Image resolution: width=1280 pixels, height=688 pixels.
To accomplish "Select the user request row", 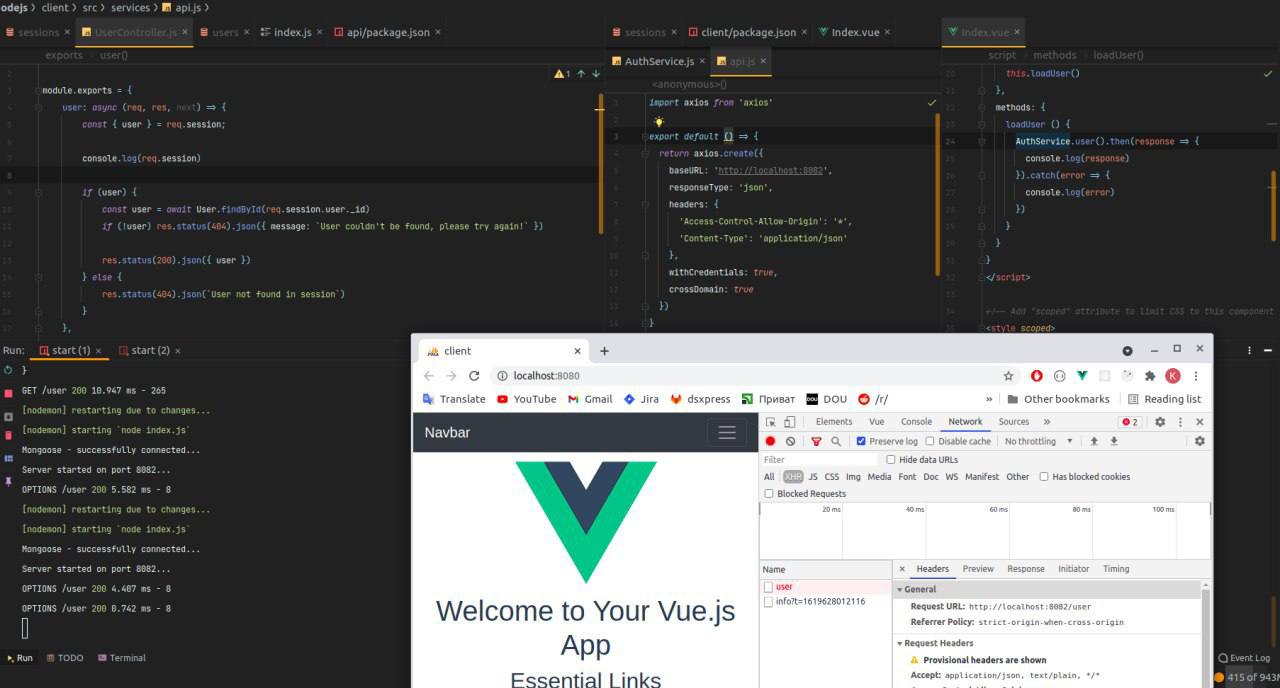I will coord(825,587).
